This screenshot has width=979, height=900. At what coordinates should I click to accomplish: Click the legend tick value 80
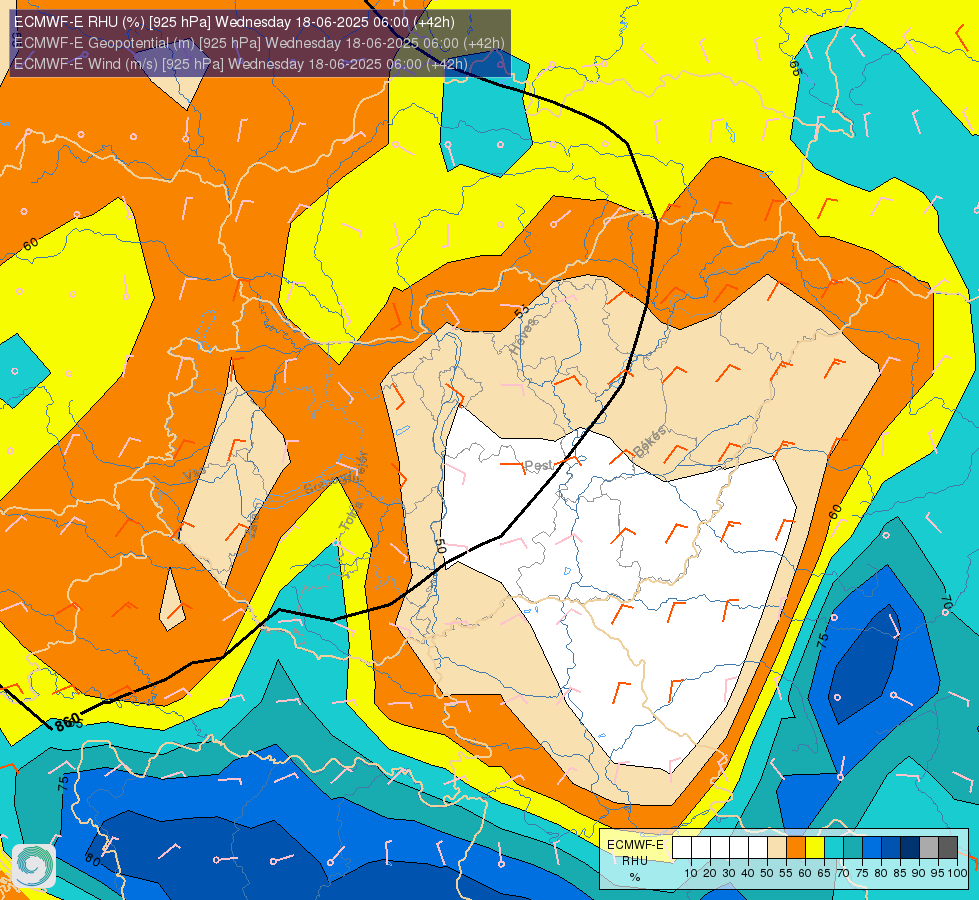point(881,873)
